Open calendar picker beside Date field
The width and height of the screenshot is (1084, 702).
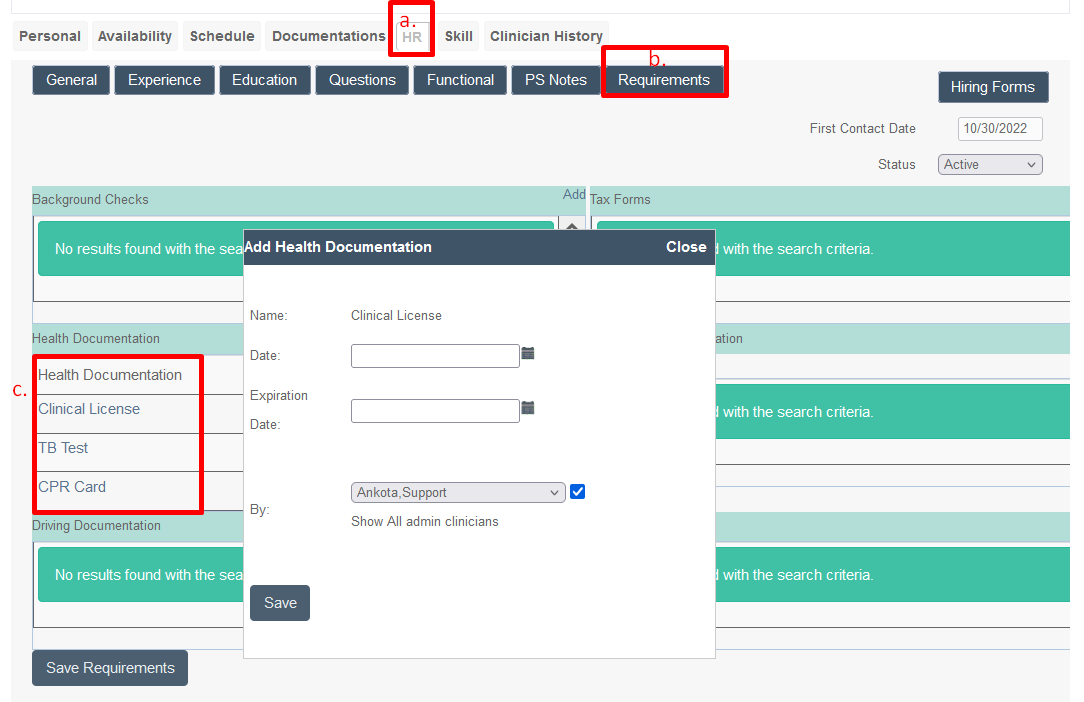[x=528, y=353]
